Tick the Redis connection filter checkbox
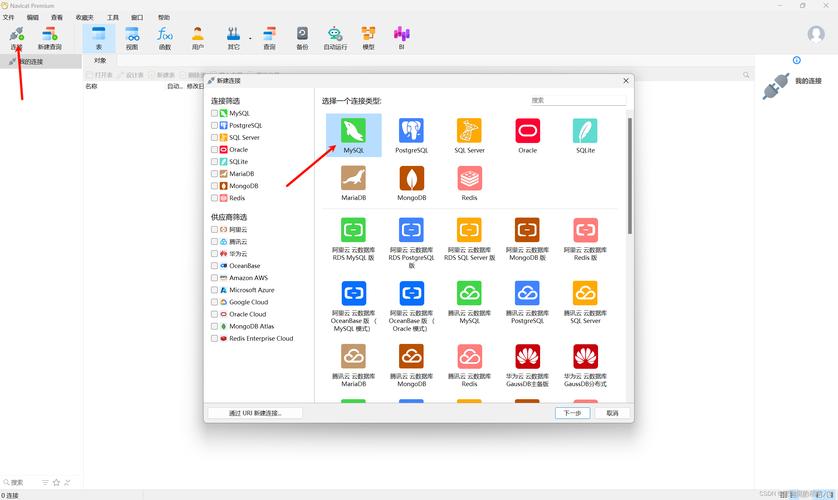 pyautogui.click(x=214, y=198)
